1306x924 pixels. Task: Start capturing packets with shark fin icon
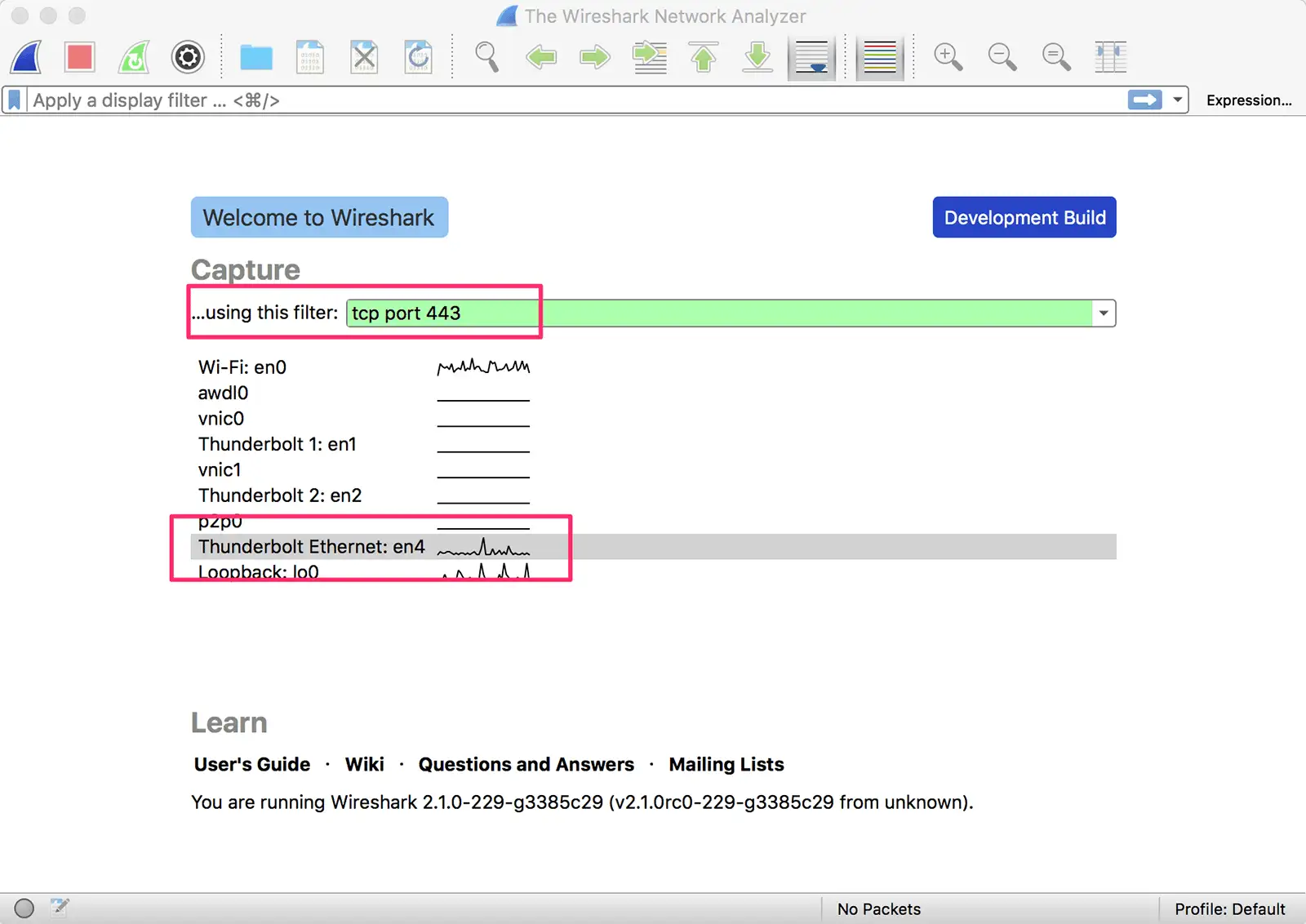pyautogui.click(x=26, y=57)
